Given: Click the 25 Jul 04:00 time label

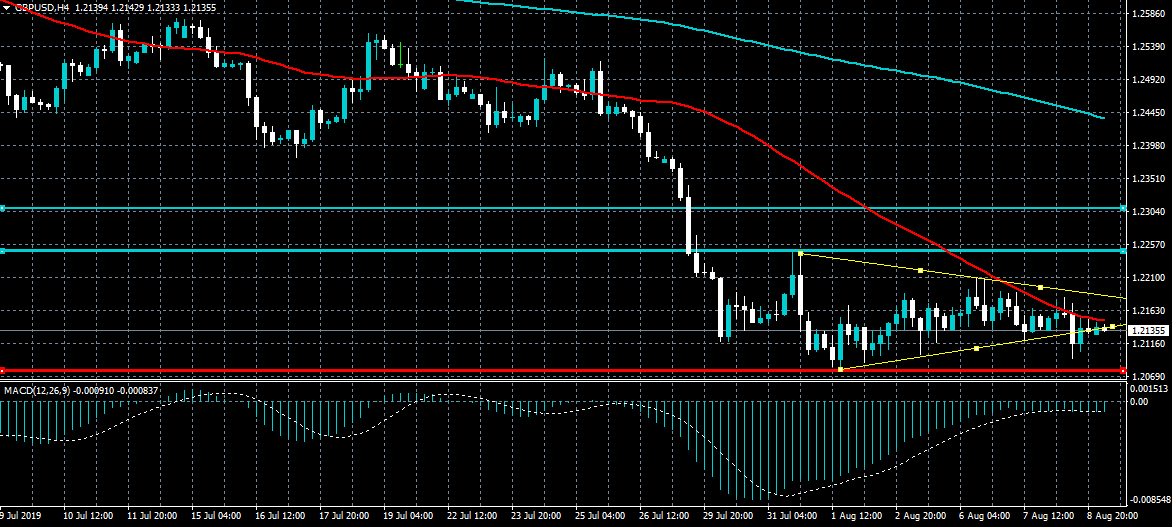Looking at the screenshot, I should pos(601,516).
